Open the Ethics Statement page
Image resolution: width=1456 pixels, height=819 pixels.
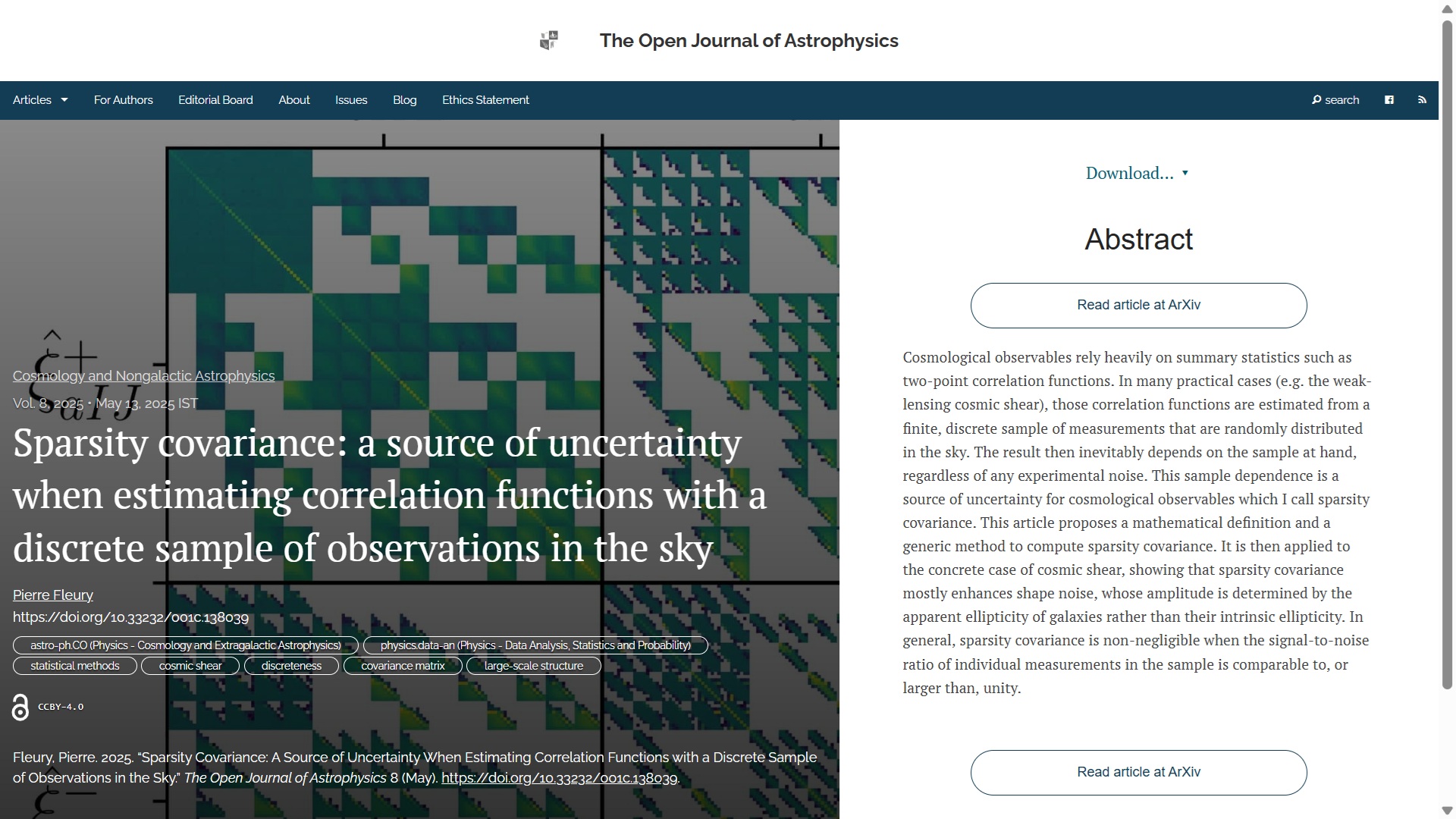pyautogui.click(x=485, y=100)
